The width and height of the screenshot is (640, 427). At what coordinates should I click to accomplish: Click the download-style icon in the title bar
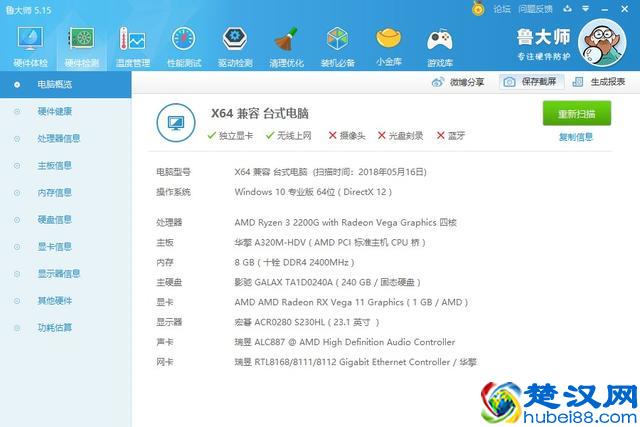click(x=567, y=9)
